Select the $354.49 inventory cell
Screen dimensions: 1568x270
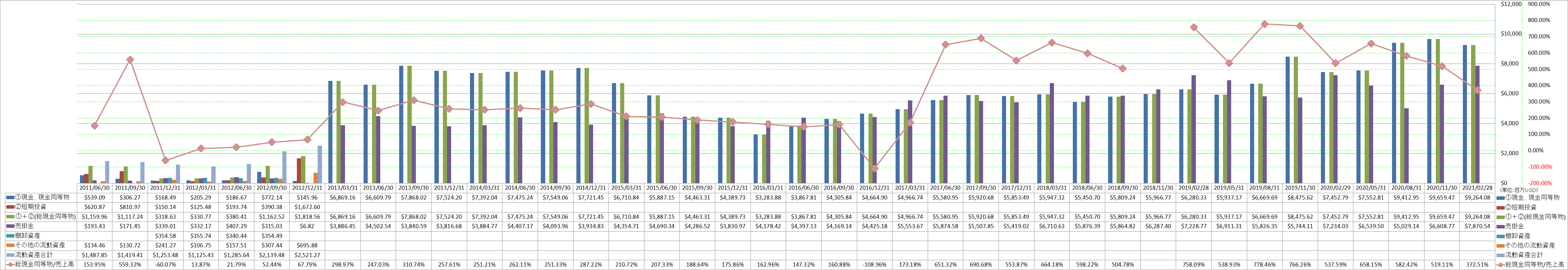click(272, 236)
